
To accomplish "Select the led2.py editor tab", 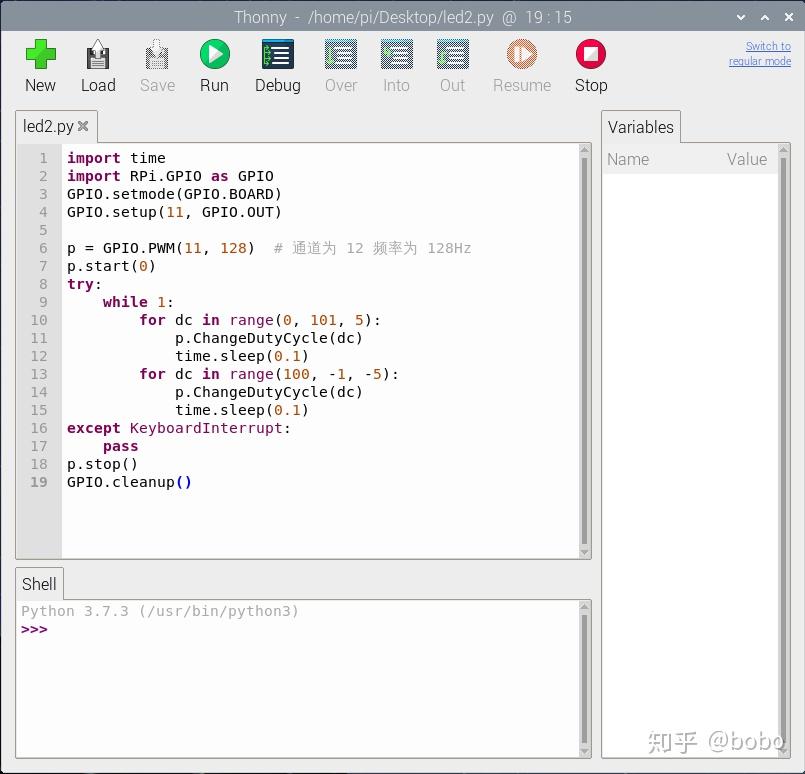I will pyautogui.click(x=48, y=126).
